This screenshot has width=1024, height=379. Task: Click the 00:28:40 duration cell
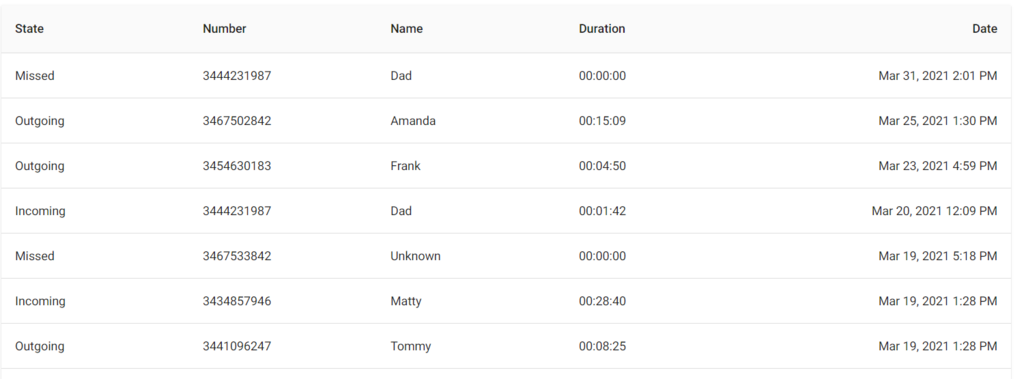click(602, 301)
